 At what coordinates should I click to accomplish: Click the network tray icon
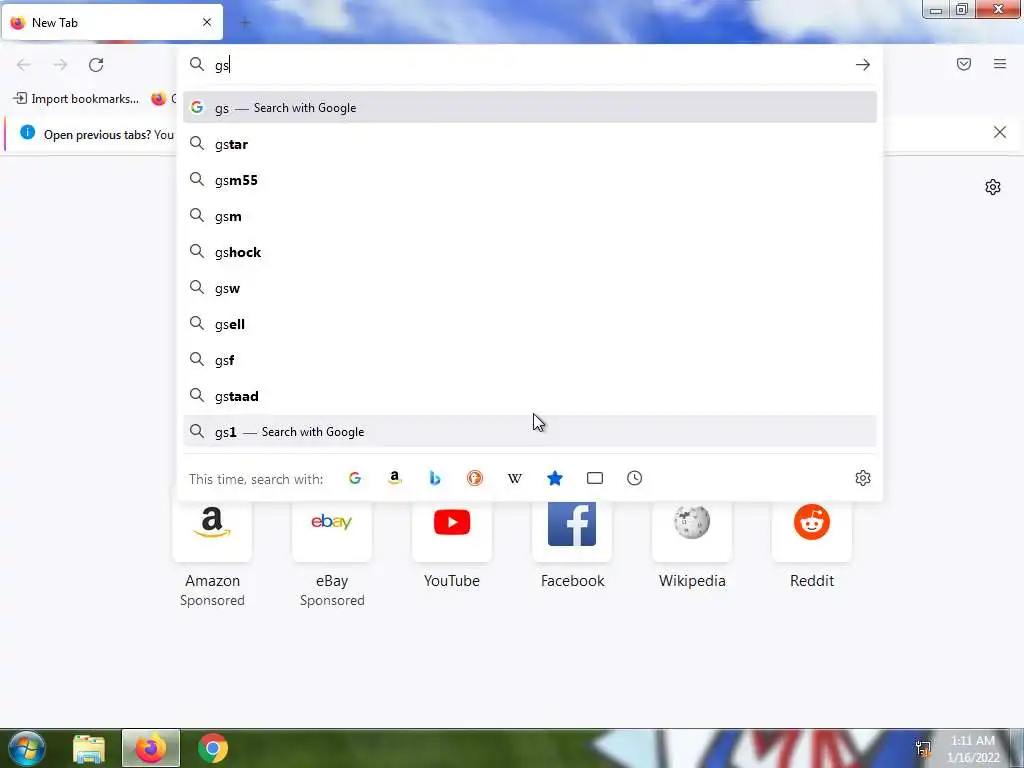(x=923, y=748)
